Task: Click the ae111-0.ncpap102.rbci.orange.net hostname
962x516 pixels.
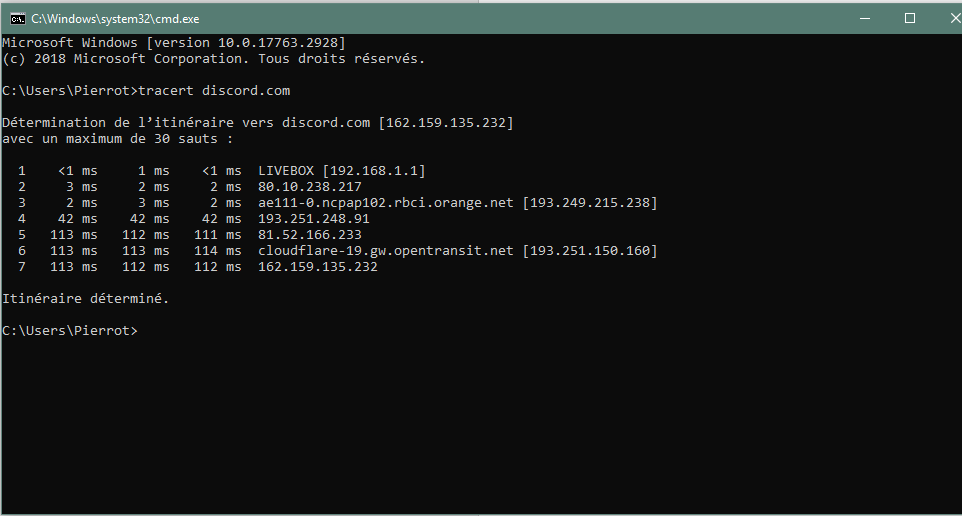Action: click(386, 203)
